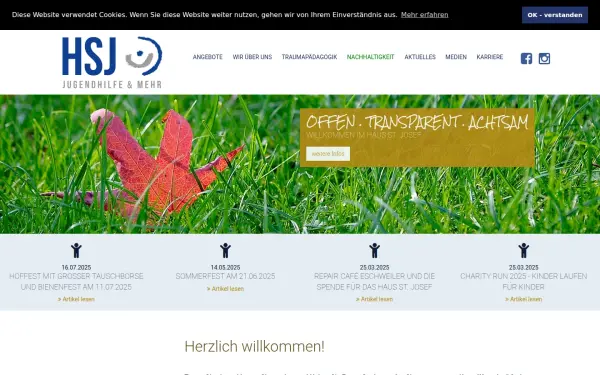Open the Medien menu item

[x=456, y=57]
